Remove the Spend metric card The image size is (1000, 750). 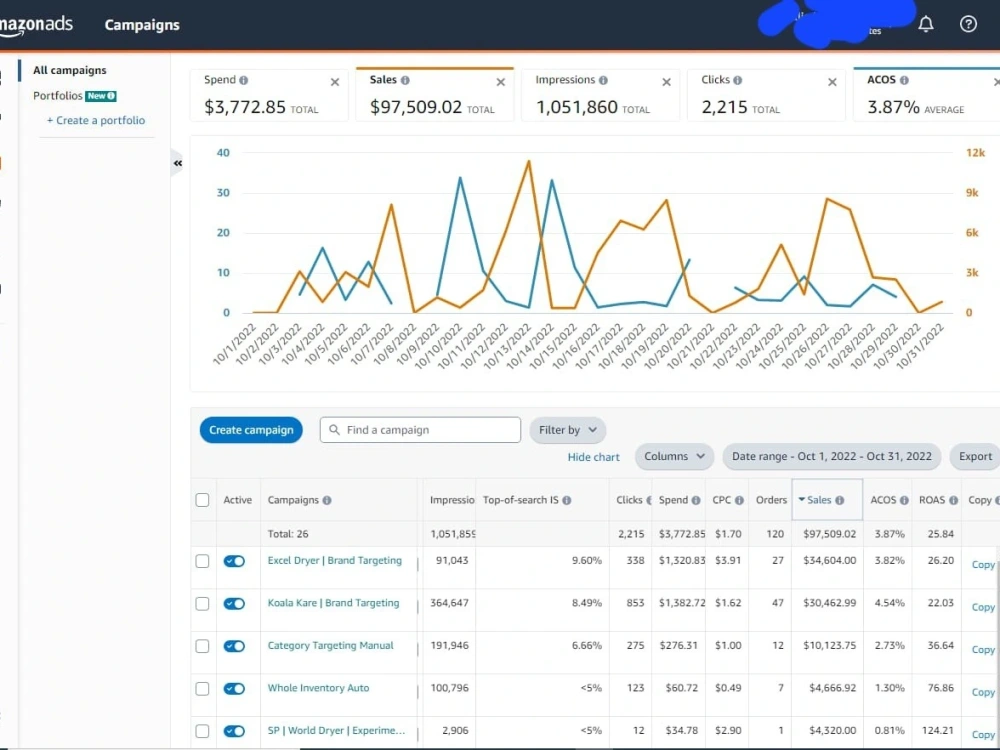(335, 82)
